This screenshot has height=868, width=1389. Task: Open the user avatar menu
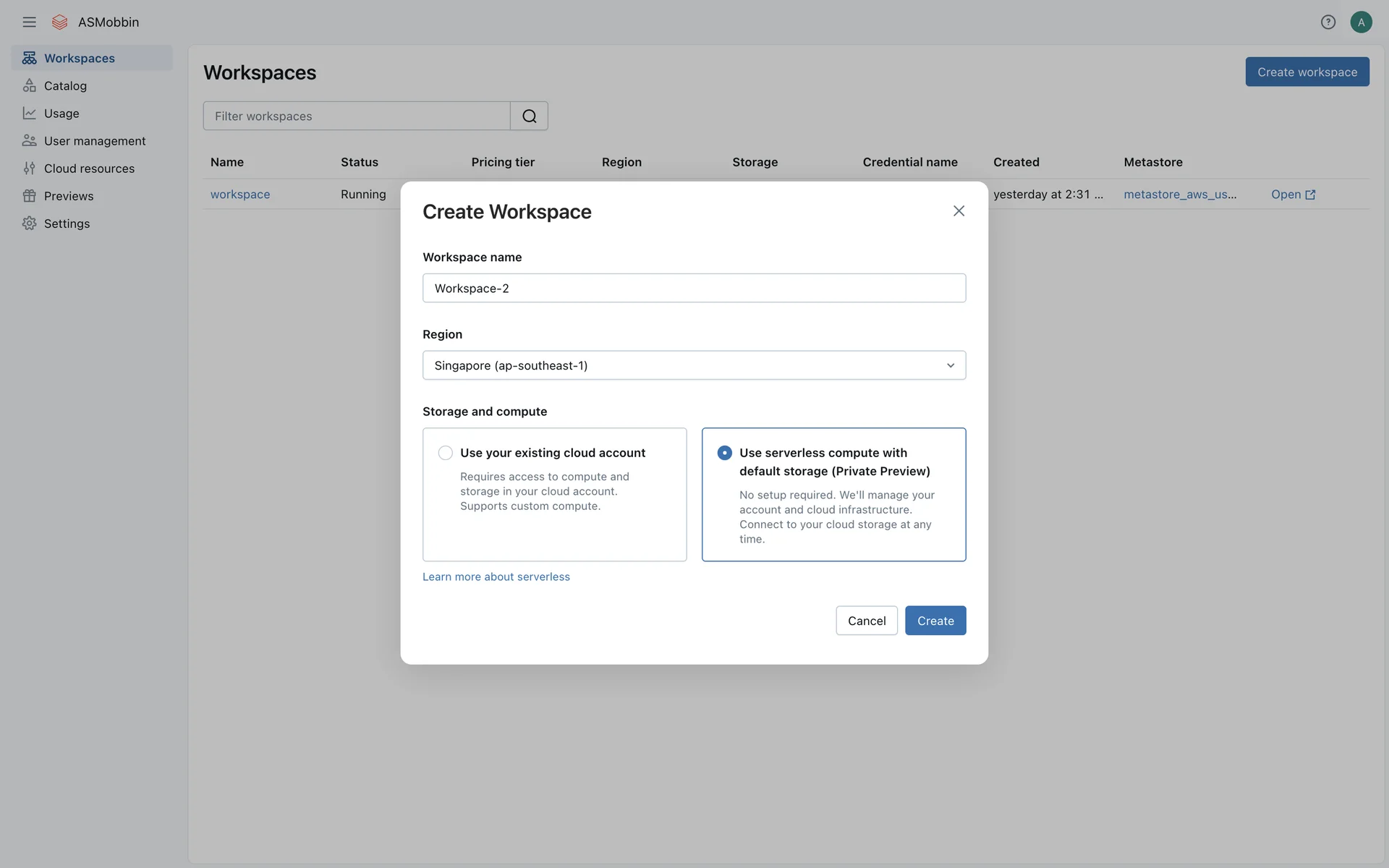coord(1361,22)
